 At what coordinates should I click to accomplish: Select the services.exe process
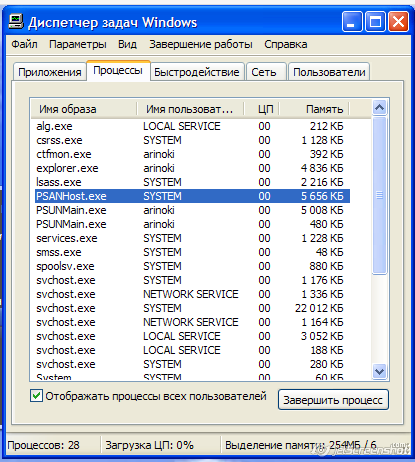pyautogui.click(x=192, y=238)
